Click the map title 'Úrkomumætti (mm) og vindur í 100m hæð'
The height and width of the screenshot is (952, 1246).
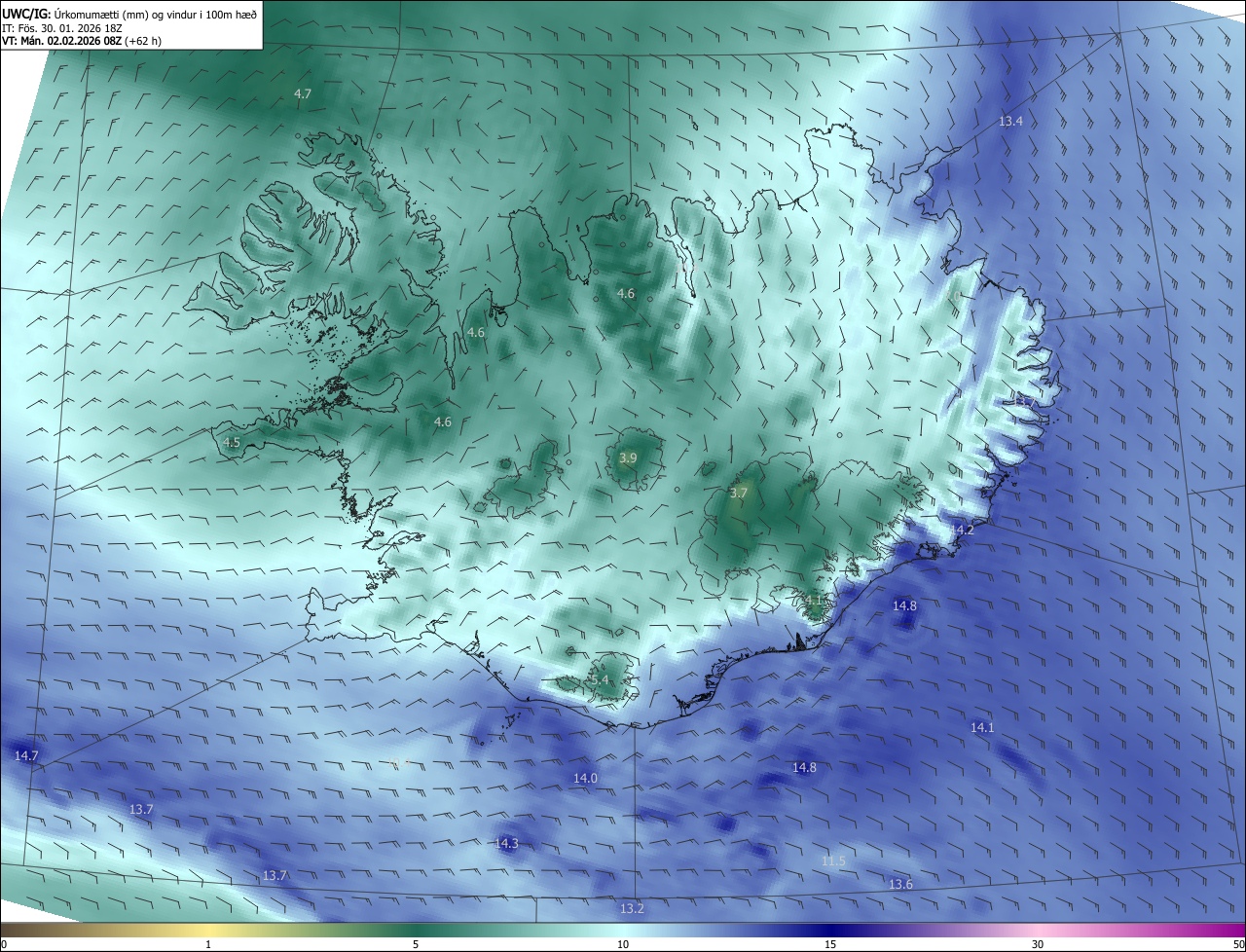(156, 14)
